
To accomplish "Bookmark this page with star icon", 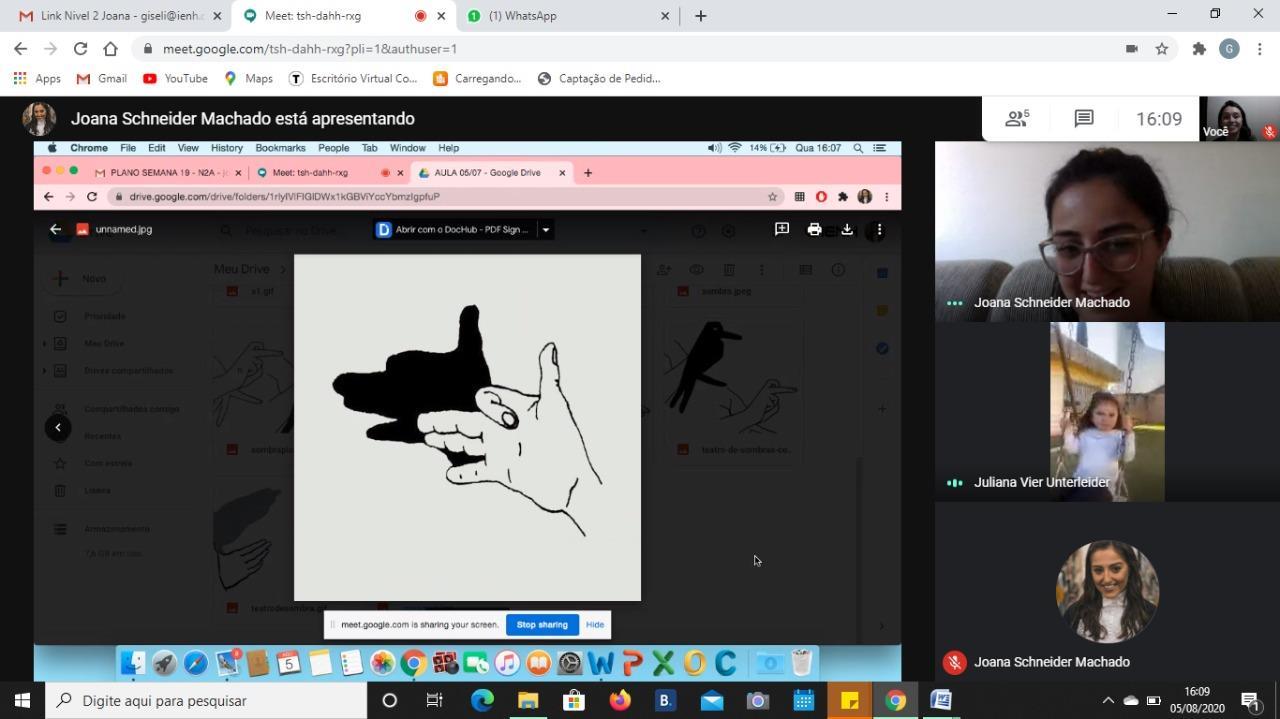I will tap(1162, 48).
